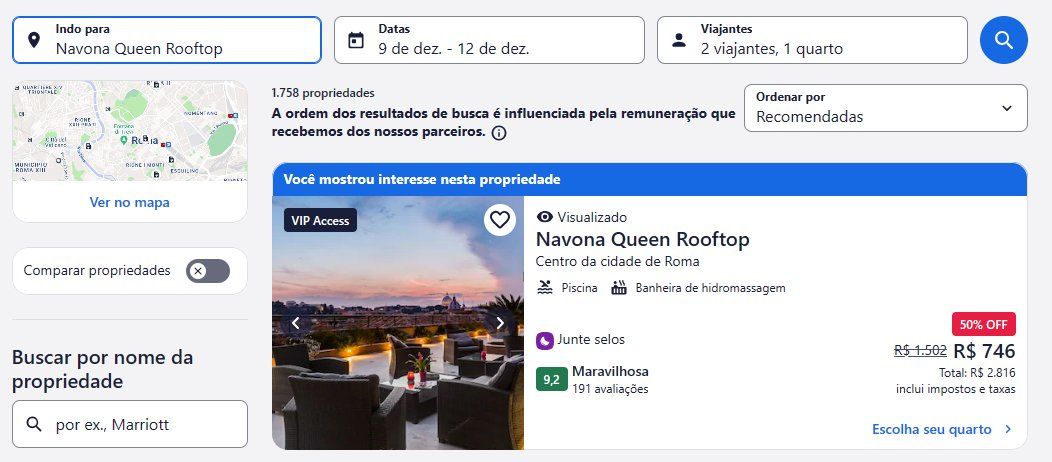Click the calendar icon in Datas field
Viewport: 1052px width, 462px height.
[x=356, y=40]
